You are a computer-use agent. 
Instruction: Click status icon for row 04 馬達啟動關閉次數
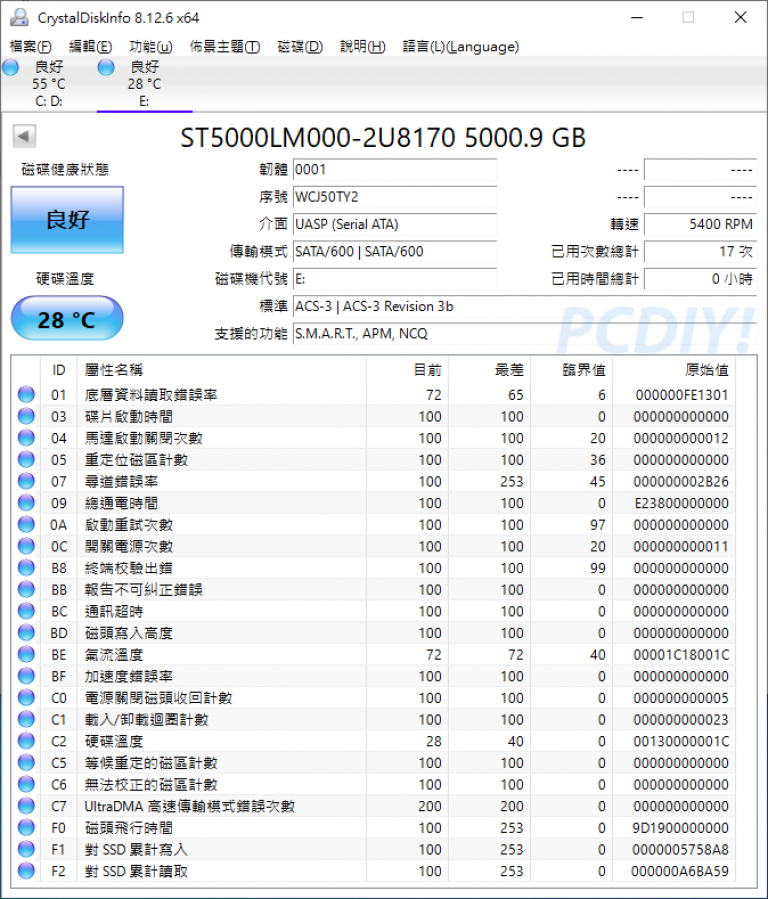(26, 438)
